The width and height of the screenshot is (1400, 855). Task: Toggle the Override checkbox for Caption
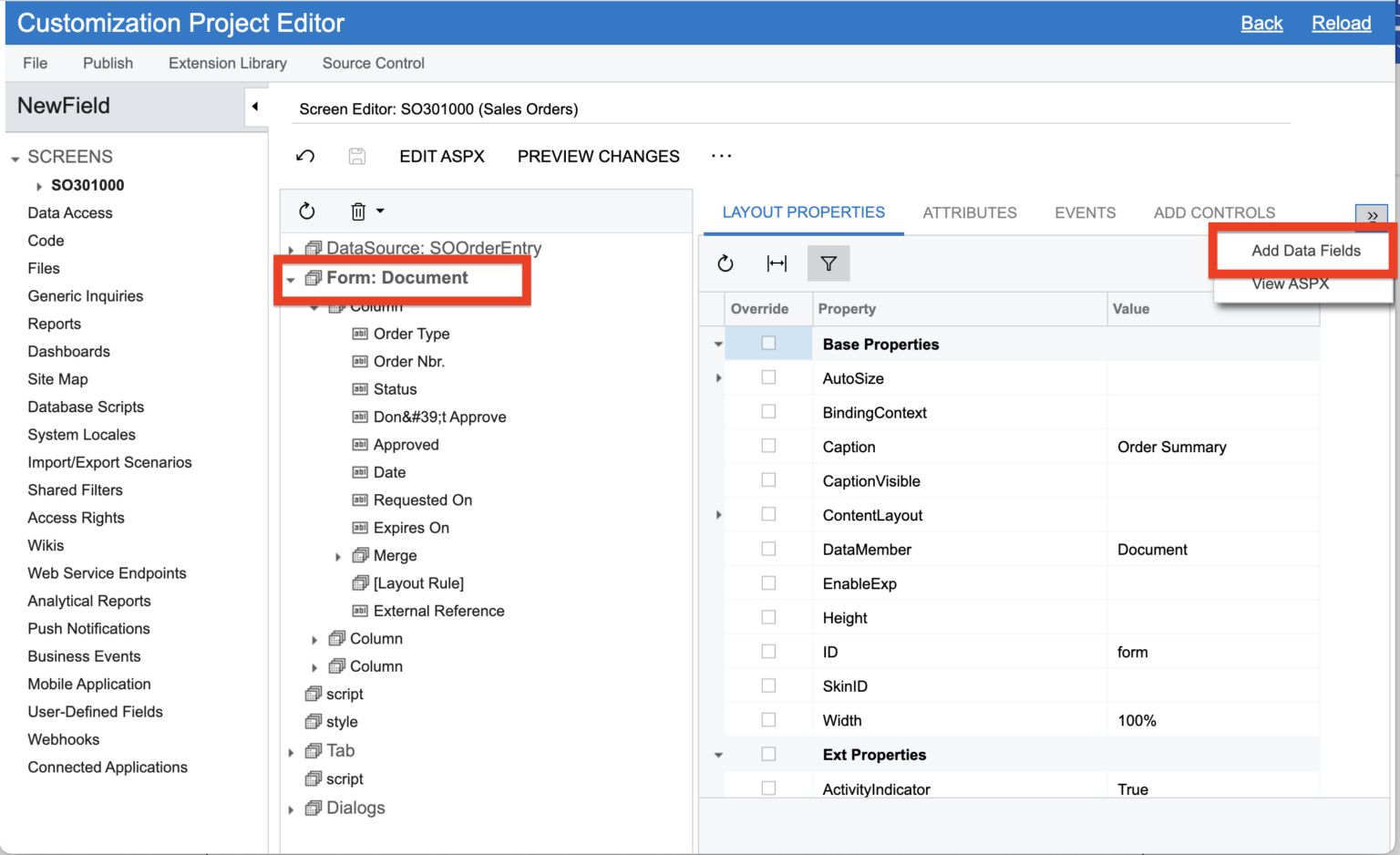[767, 447]
